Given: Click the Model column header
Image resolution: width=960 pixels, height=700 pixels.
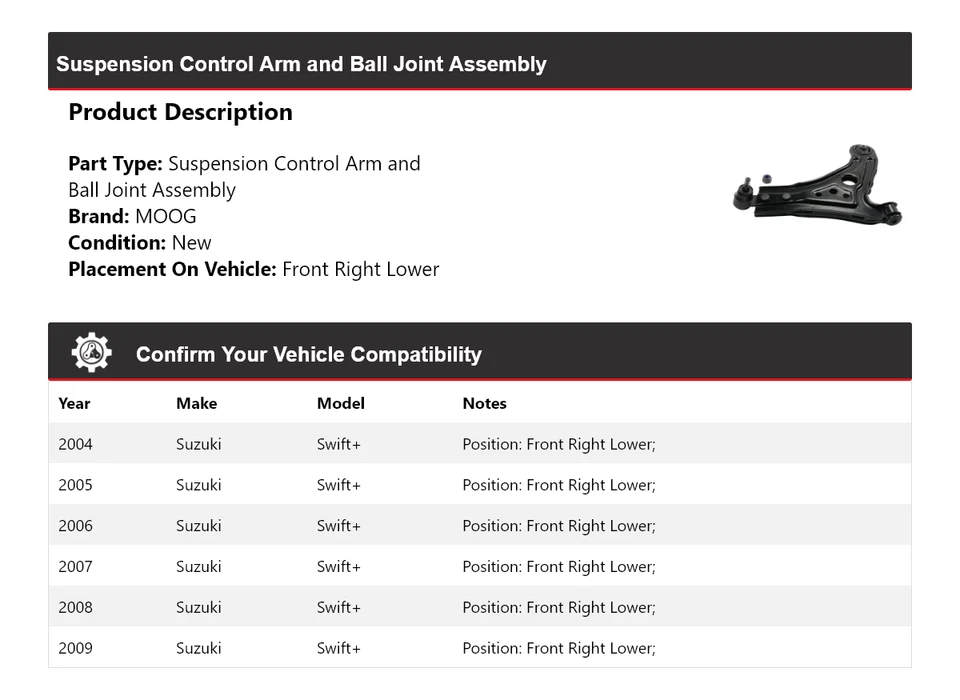Looking at the screenshot, I should coord(340,403).
